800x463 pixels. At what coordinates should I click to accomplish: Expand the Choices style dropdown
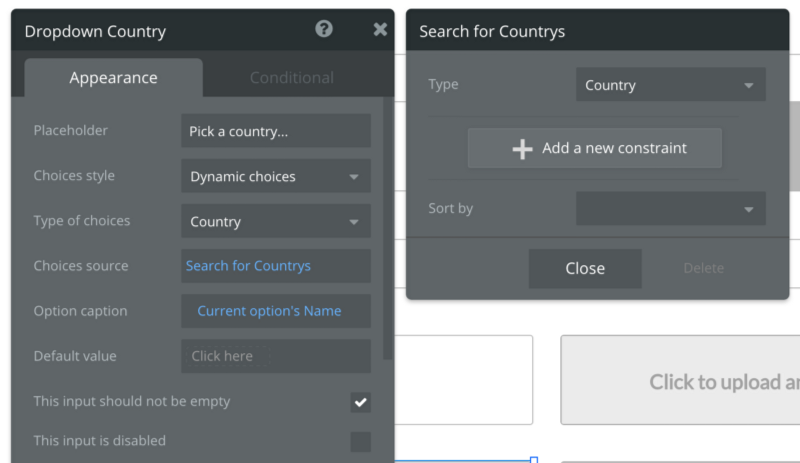[x=275, y=176]
